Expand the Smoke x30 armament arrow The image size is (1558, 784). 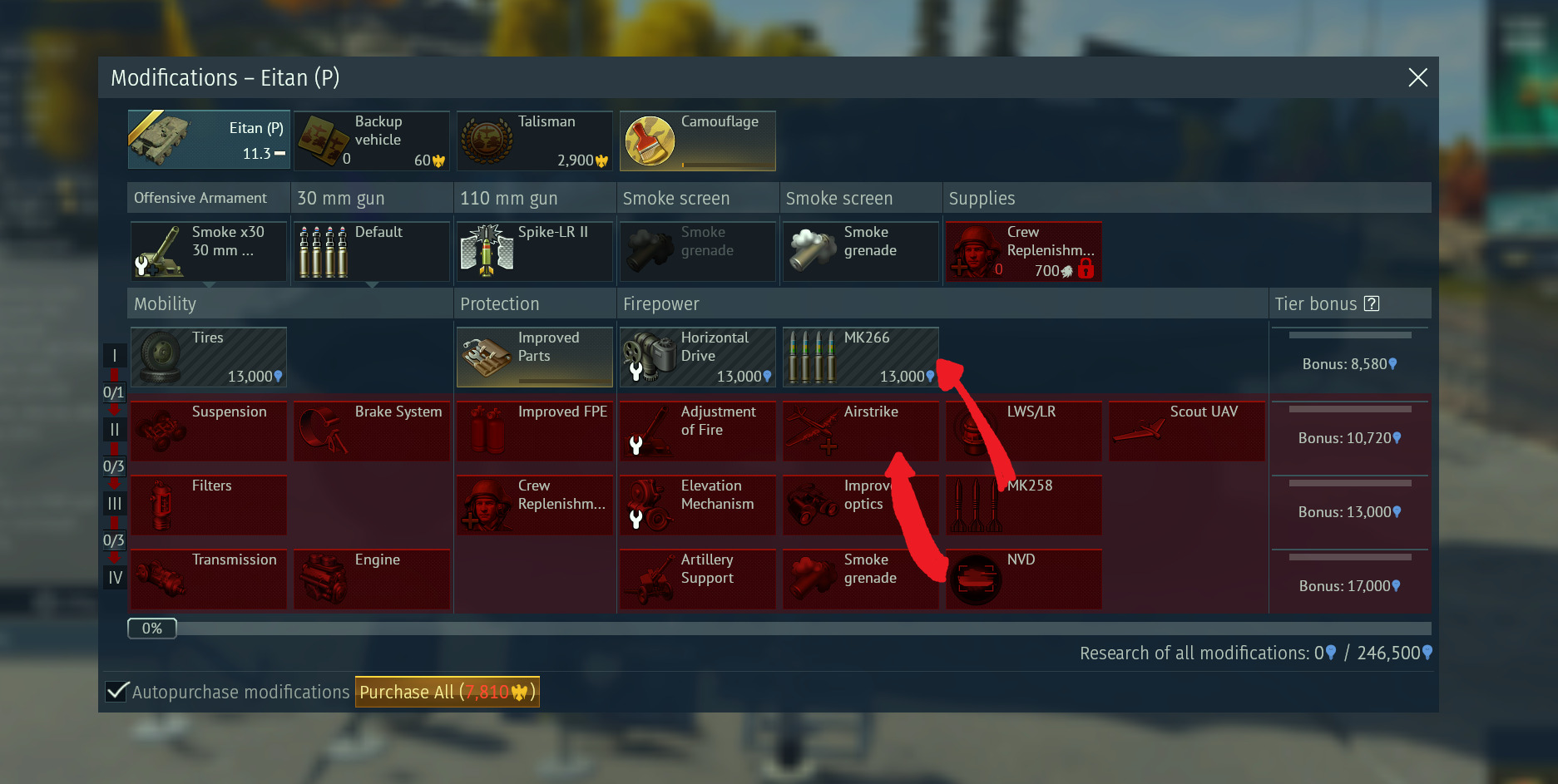tap(209, 285)
